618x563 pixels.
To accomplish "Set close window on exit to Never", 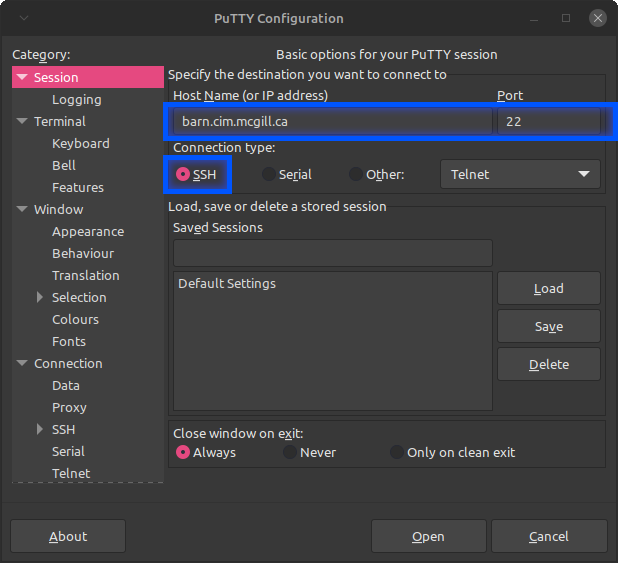I will (x=290, y=453).
